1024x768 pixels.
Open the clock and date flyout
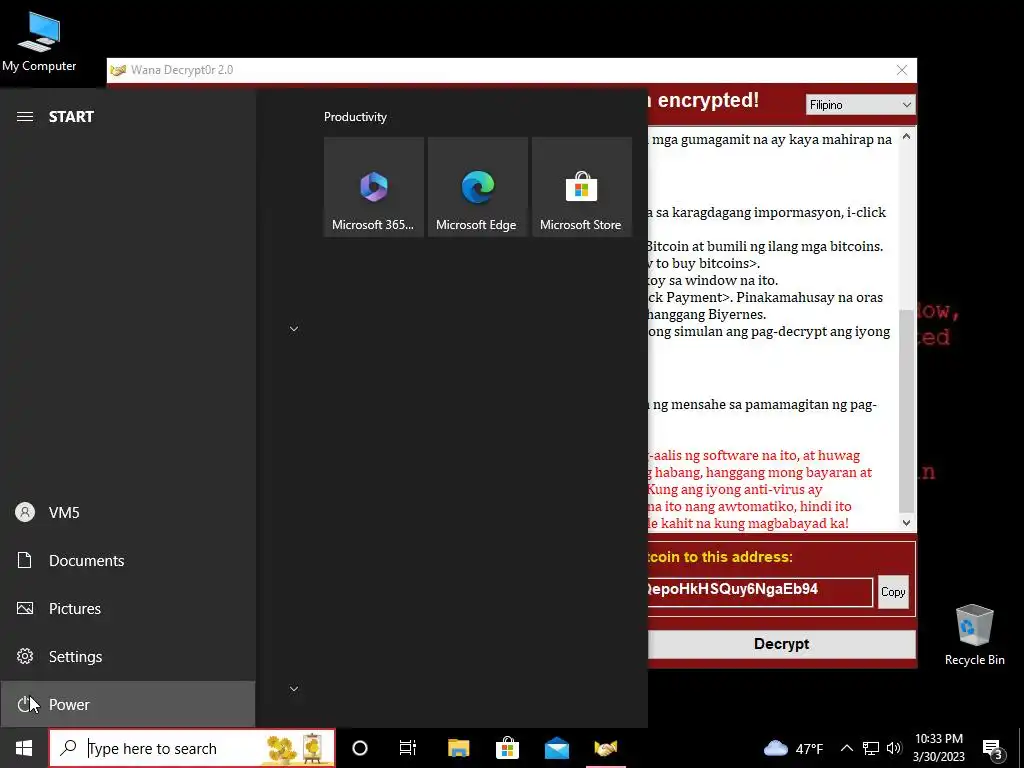click(x=938, y=748)
